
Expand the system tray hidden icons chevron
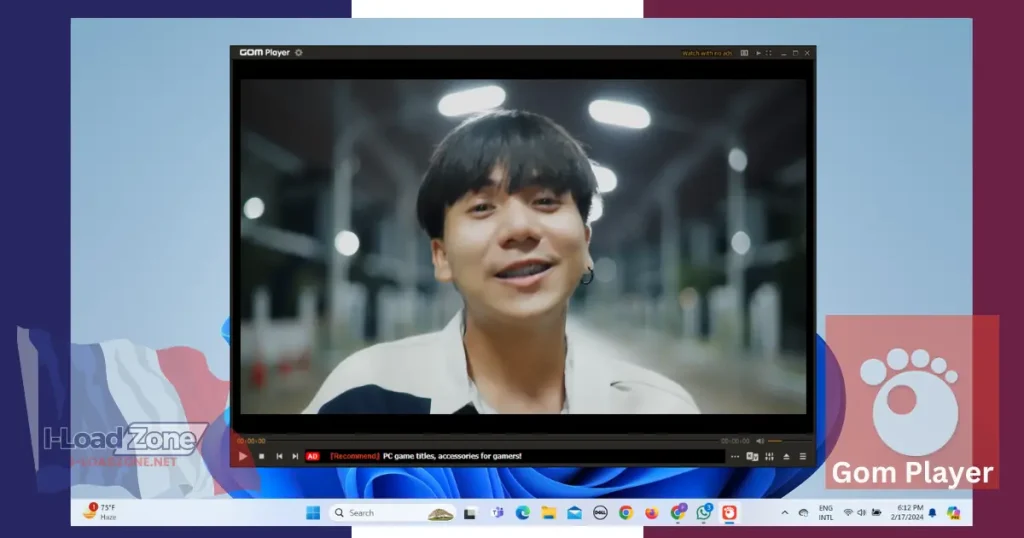point(784,513)
